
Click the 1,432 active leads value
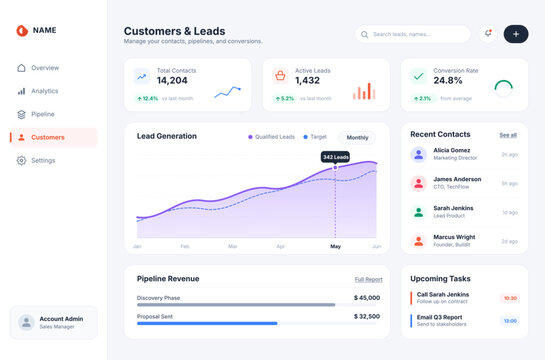307,81
